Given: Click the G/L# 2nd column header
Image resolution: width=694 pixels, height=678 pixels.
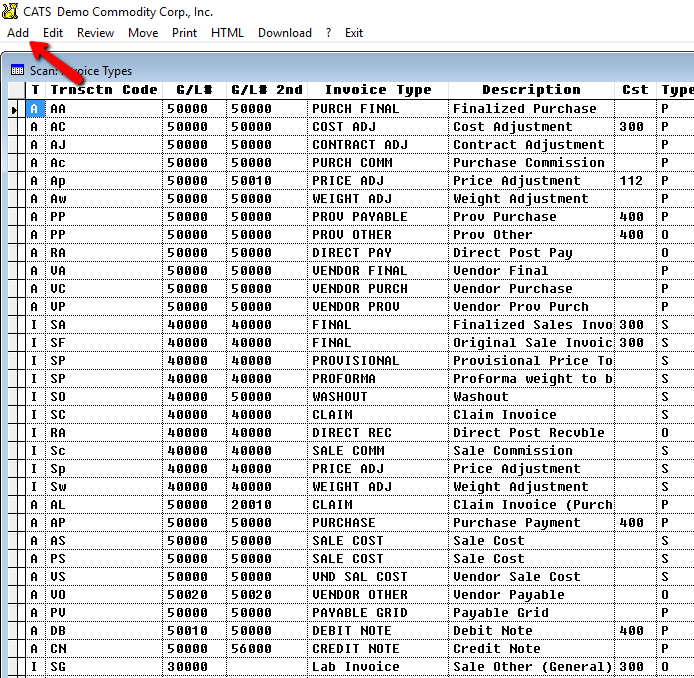Looking at the screenshot, I should pos(267,90).
